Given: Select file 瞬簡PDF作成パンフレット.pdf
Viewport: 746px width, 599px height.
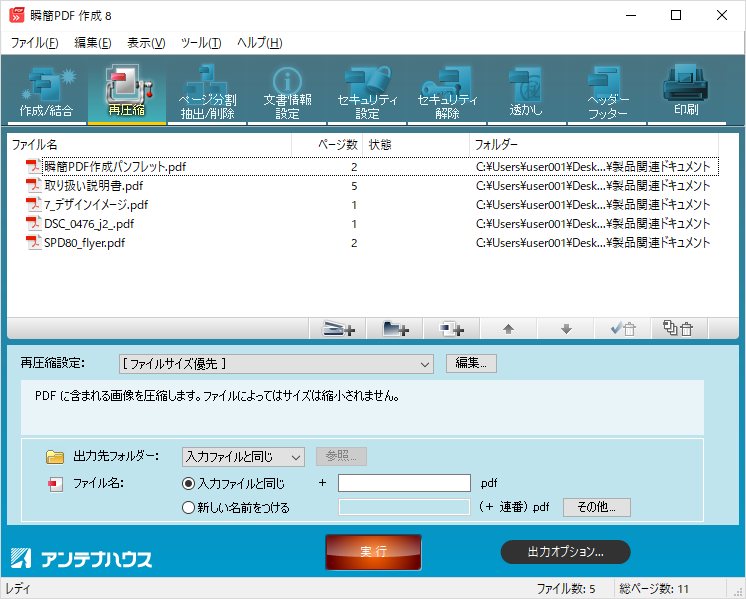Looking at the screenshot, I should point(115,167).
